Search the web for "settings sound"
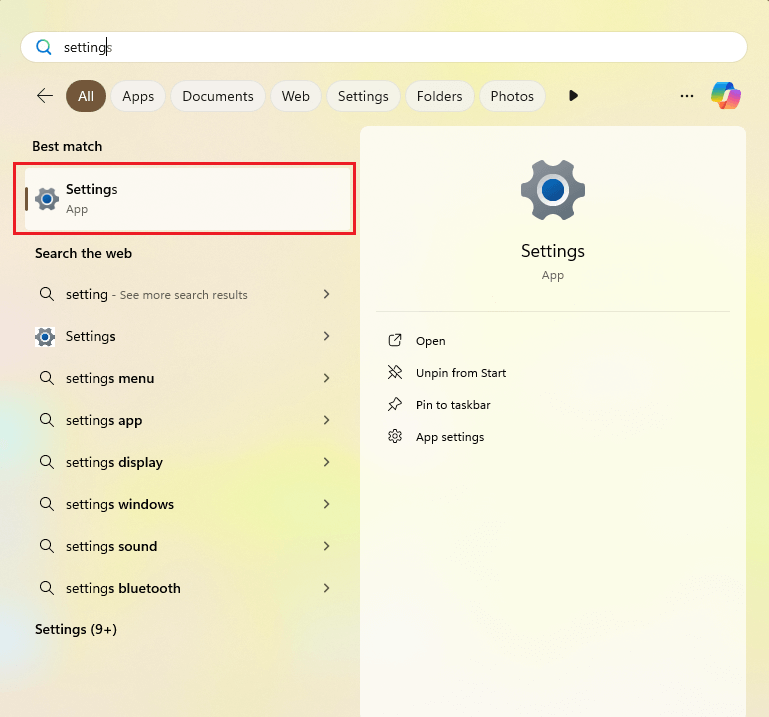 (184, 546)
